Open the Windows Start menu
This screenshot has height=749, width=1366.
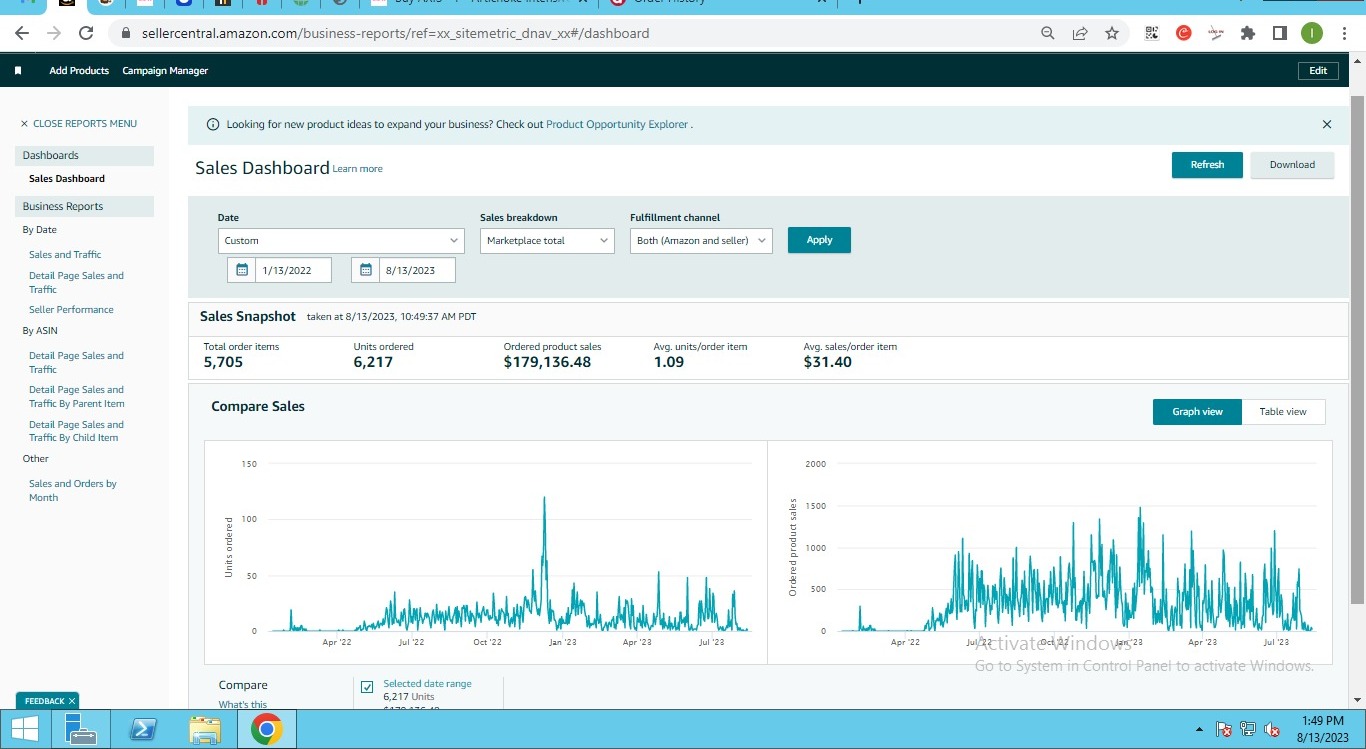click(25, 730)
